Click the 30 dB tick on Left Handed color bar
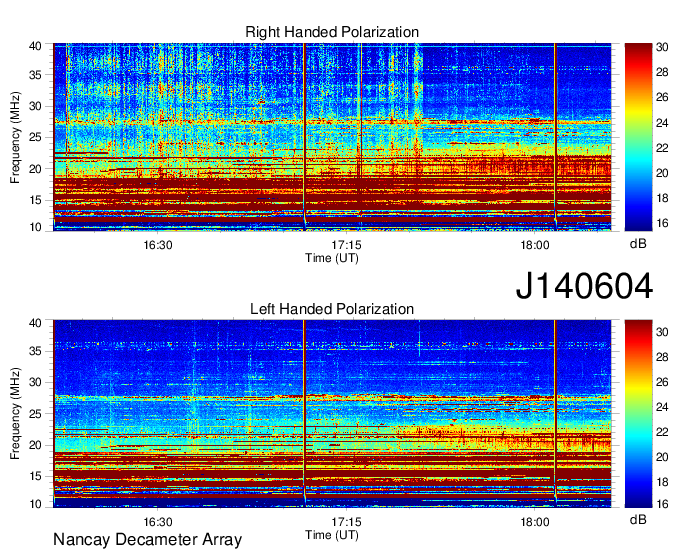 coord(662,332)
